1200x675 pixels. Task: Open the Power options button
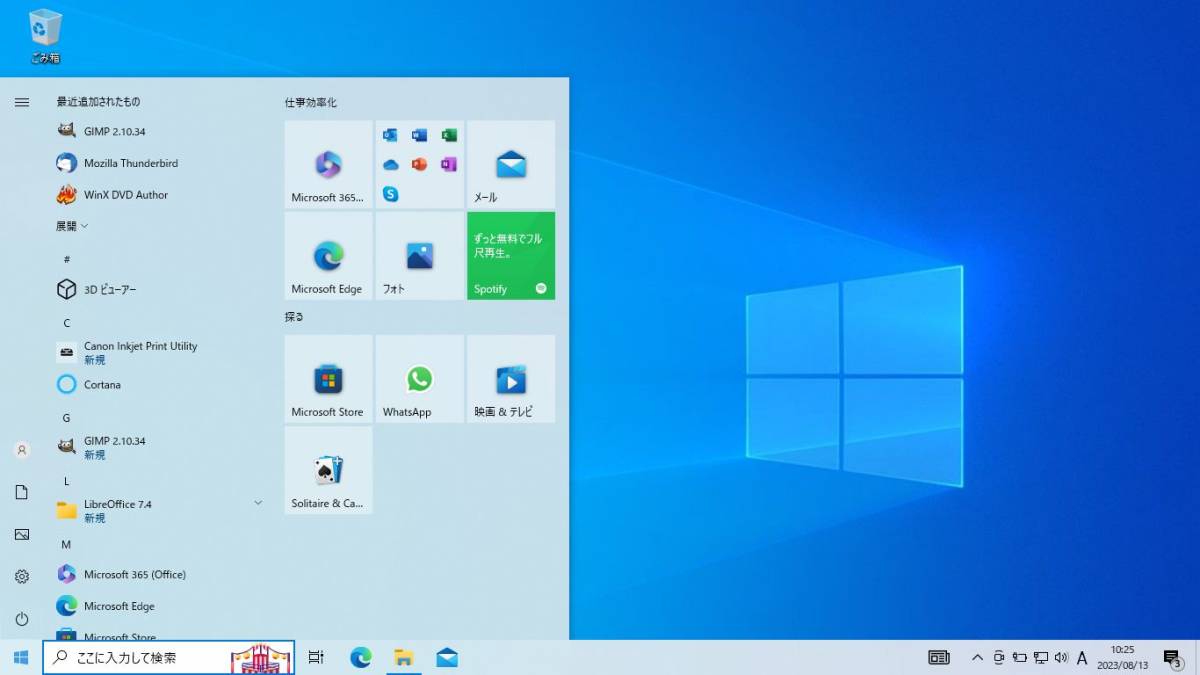point(22,619)
